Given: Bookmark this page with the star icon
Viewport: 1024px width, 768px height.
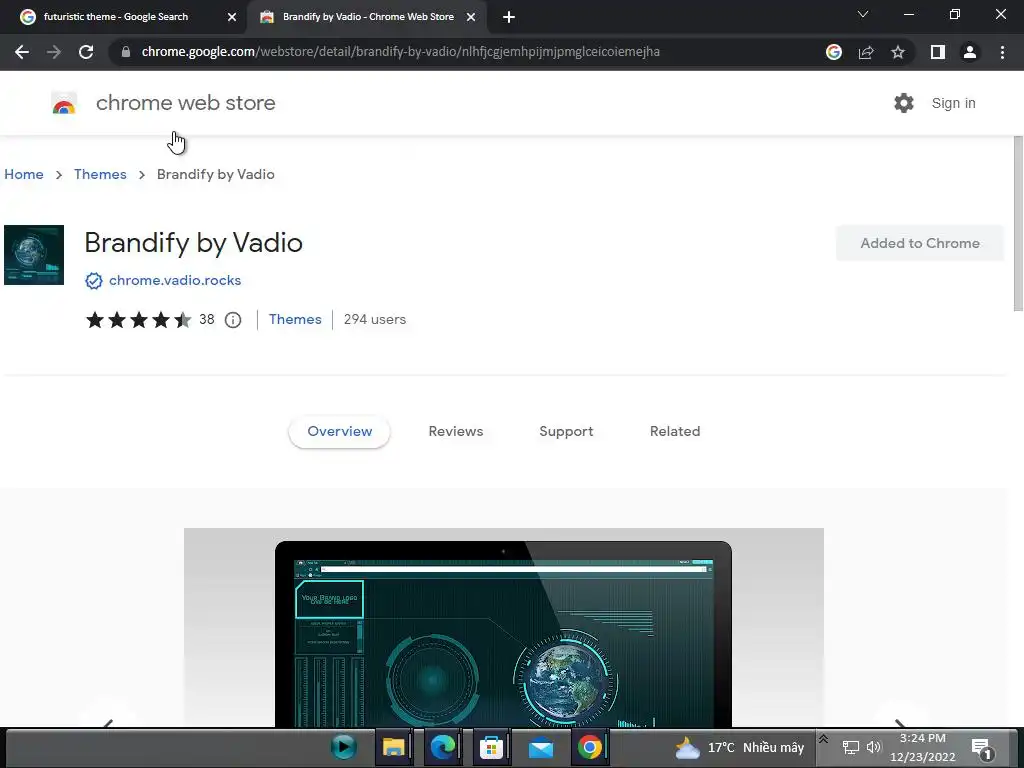Looking at the screenshot, I should 898,52.
